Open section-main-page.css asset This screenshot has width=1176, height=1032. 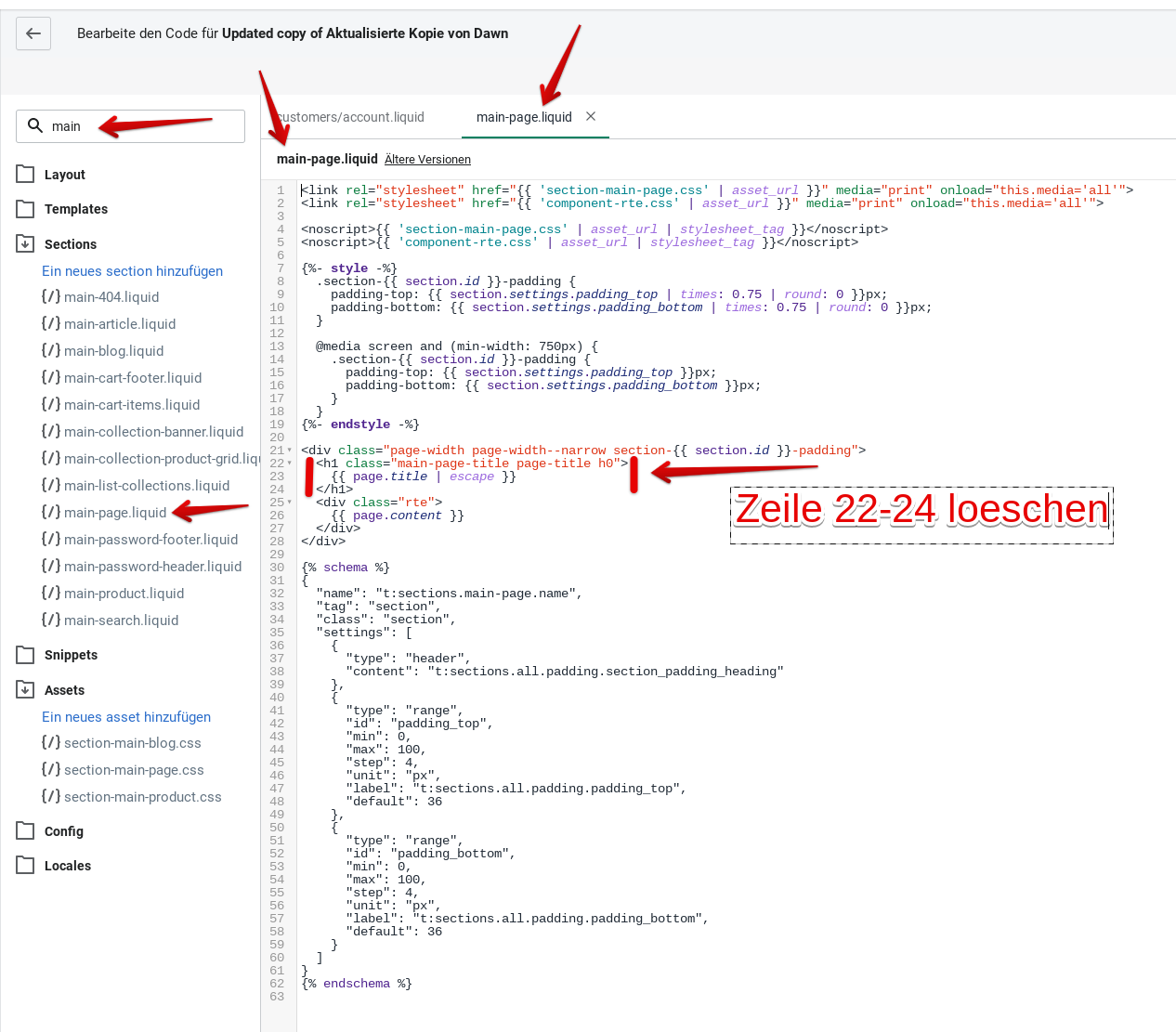[123, 770]
